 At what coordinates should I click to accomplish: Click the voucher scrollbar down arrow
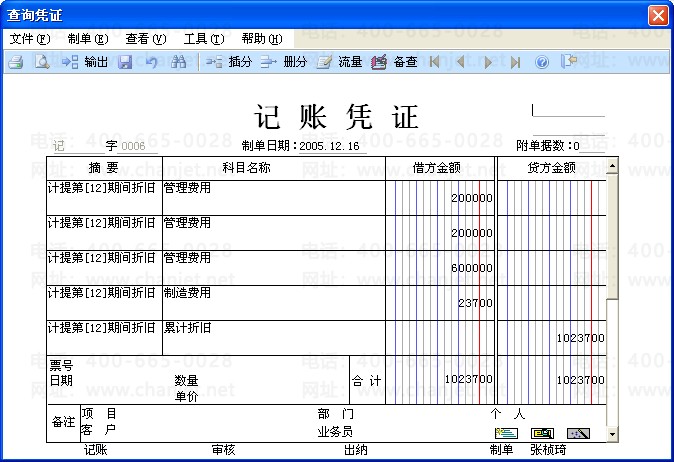613,434
